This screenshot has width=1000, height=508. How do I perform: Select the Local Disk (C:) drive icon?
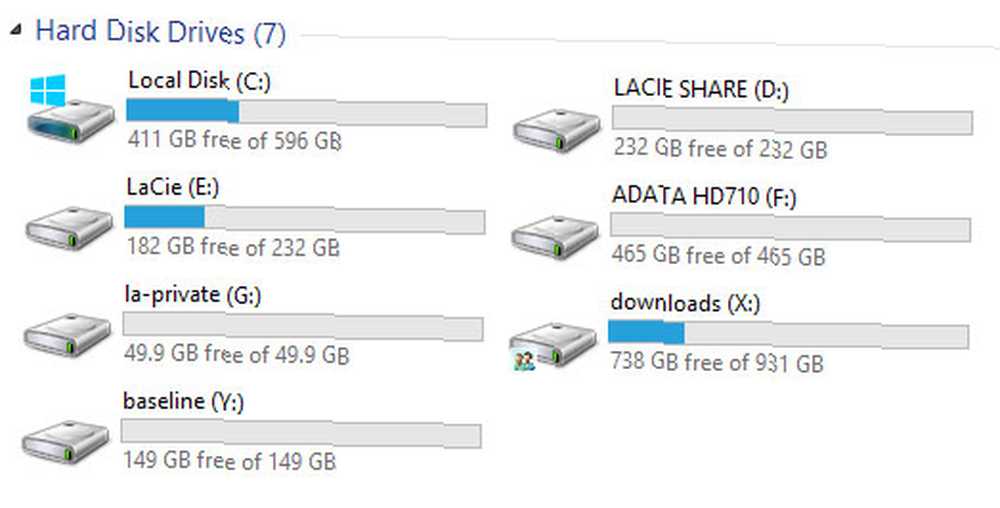point(71,108)
